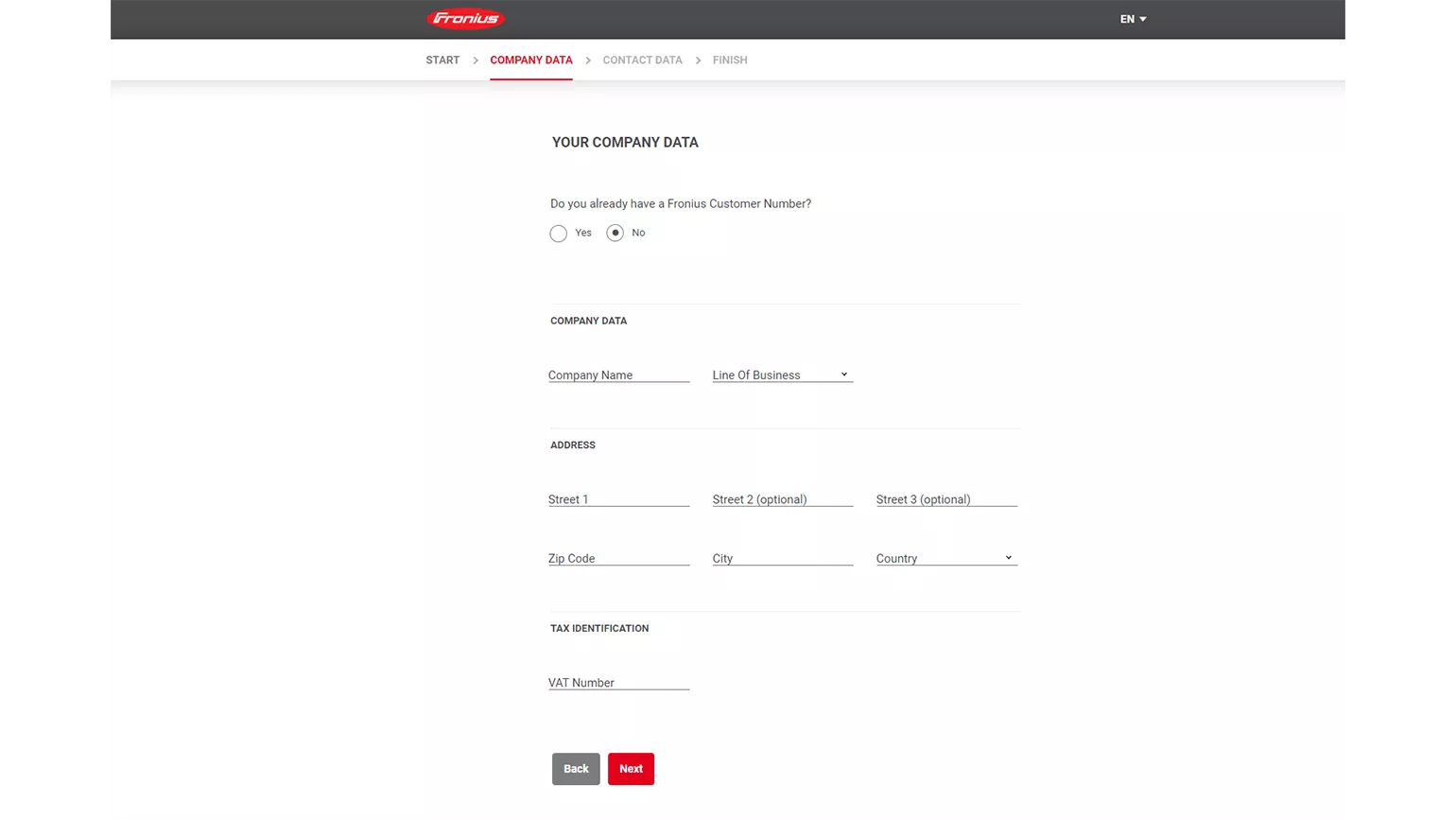Click the Next button
The image size is (1456, 819).
[631, 769]
